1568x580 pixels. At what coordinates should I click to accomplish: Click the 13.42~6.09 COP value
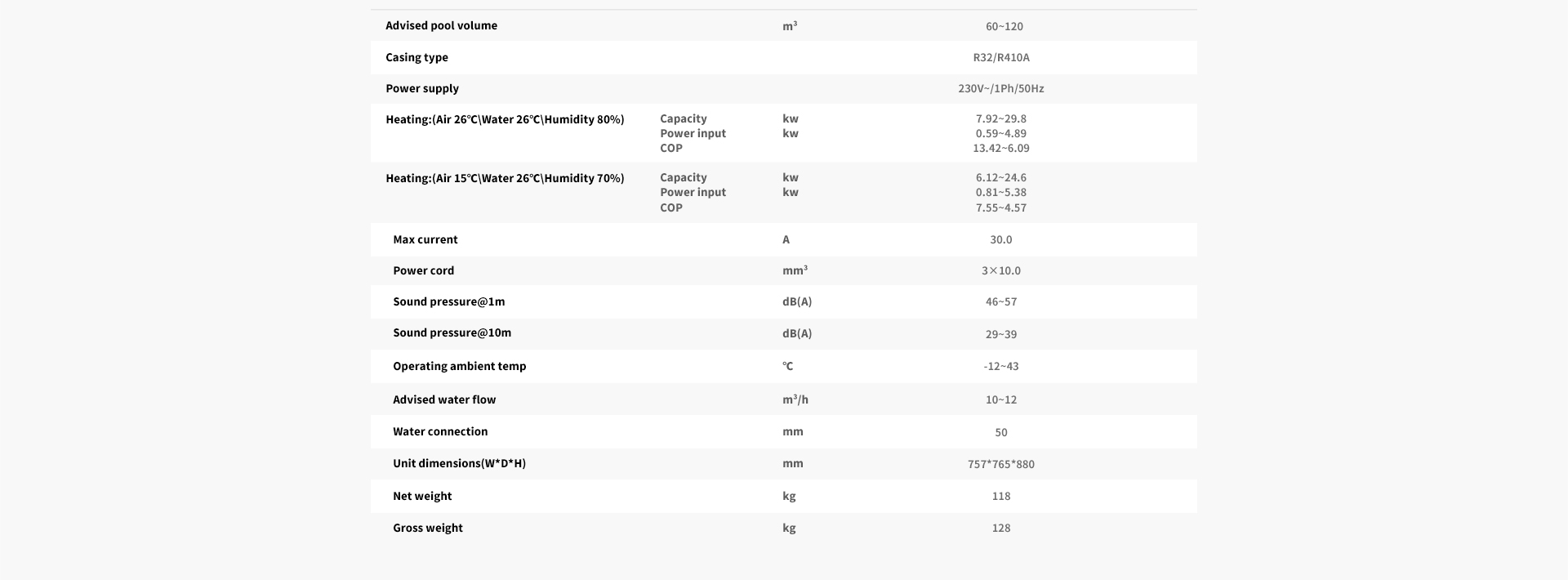click(x=1001, y=148)
